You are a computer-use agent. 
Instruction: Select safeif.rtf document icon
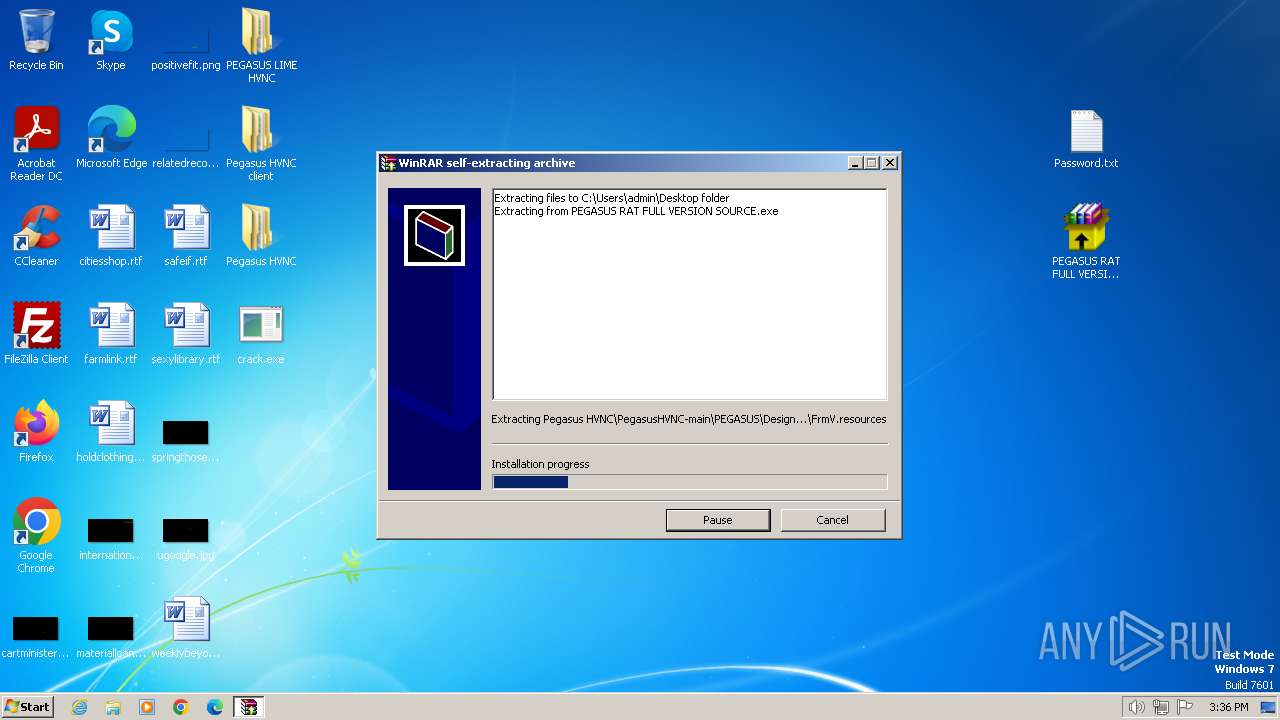point(186,236)
